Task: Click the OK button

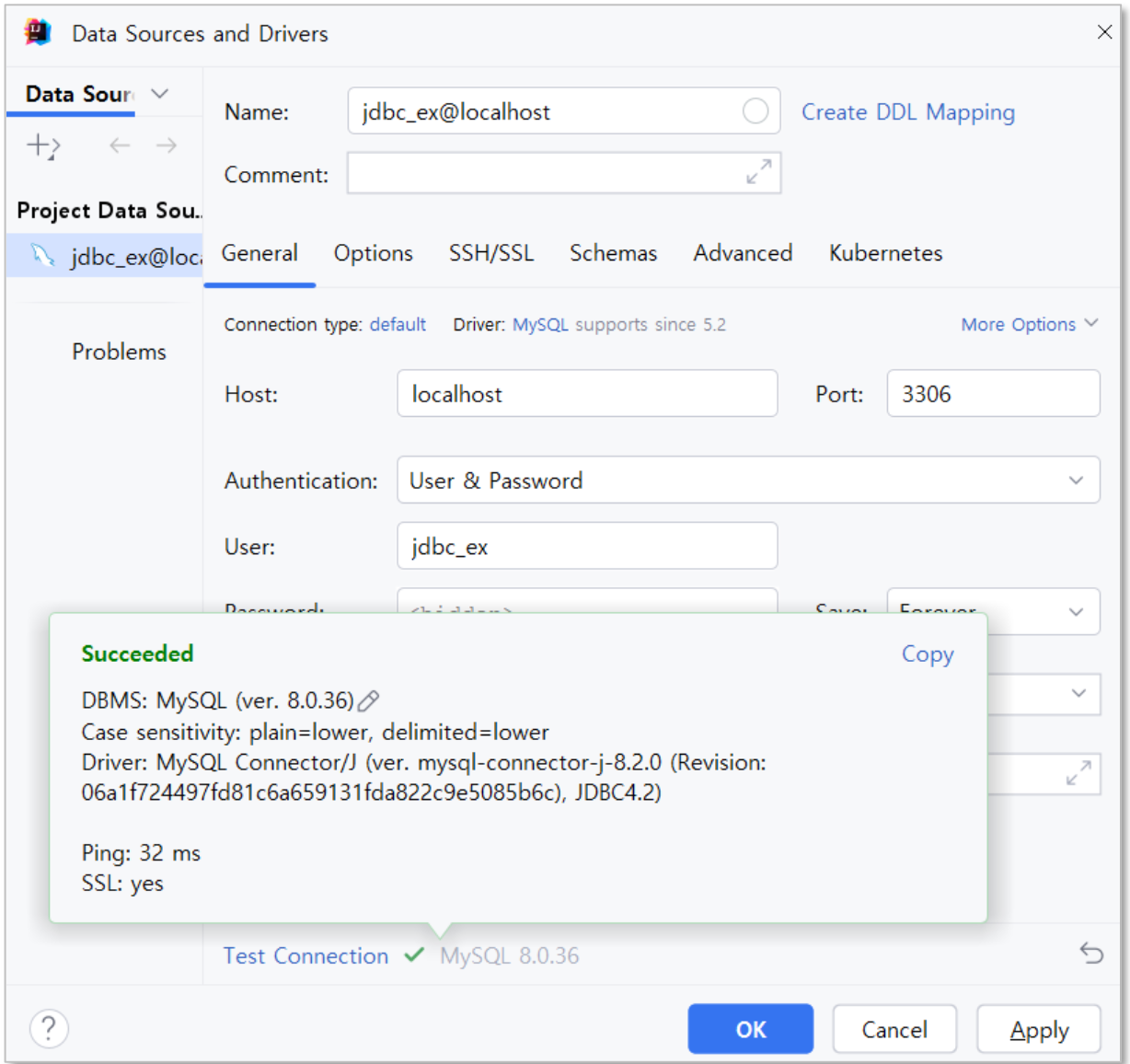Action: 750,1029
